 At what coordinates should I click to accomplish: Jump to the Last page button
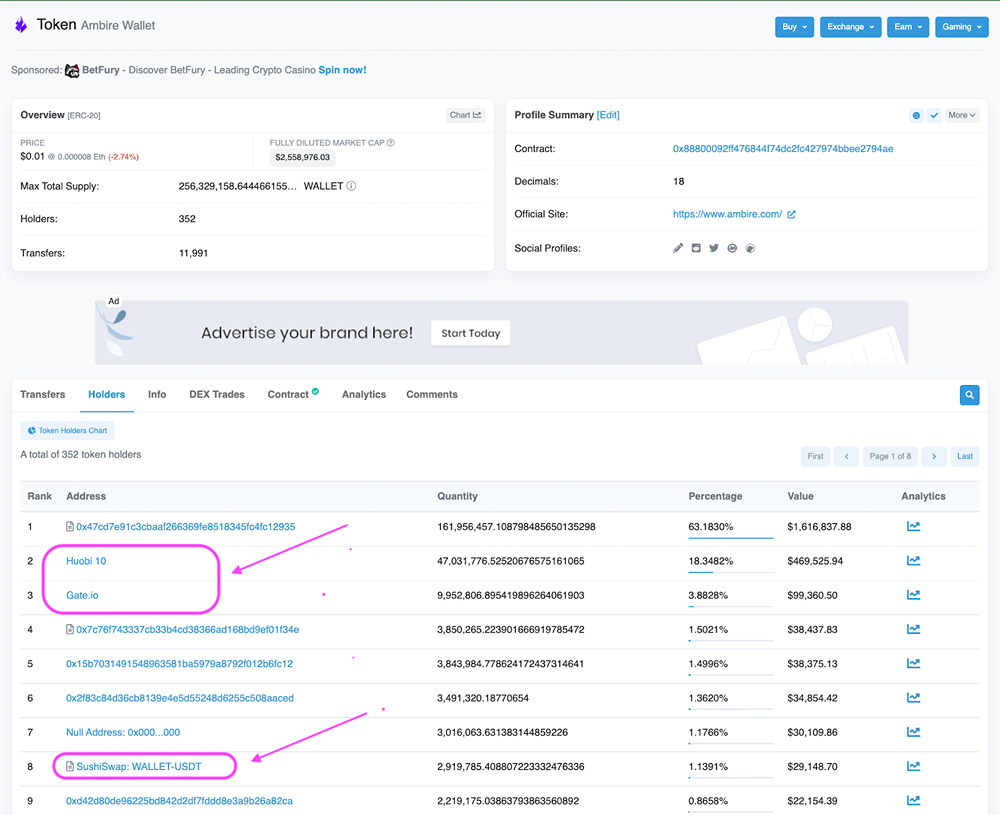click(x=965, y=456)
